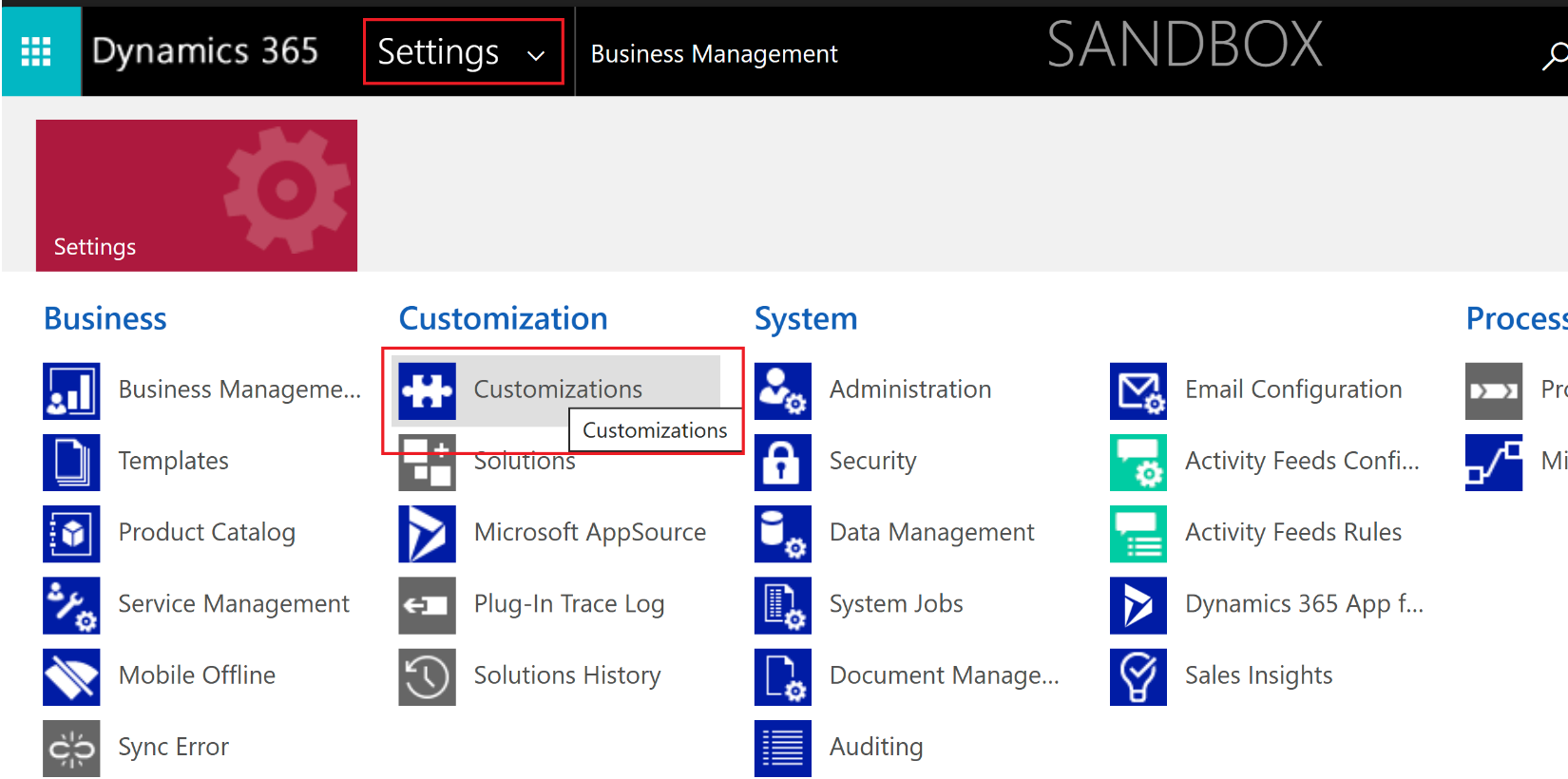
Task: Select the Mobile Offline entry
Action: [x=197, y=674]
